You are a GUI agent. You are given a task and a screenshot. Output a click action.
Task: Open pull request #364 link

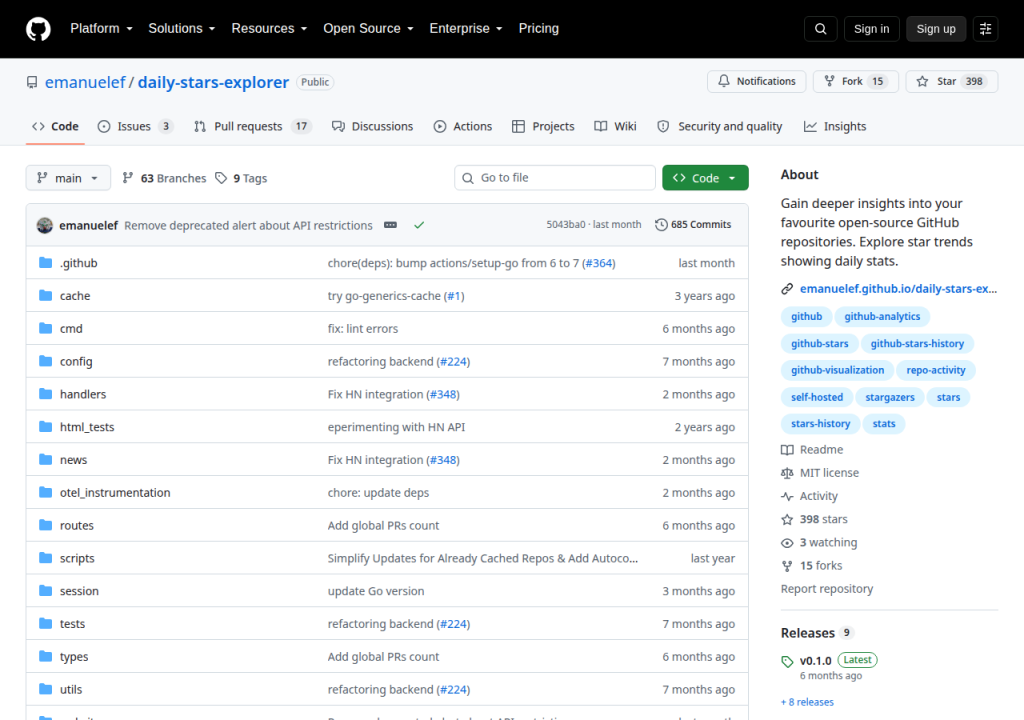click(599, 263)
